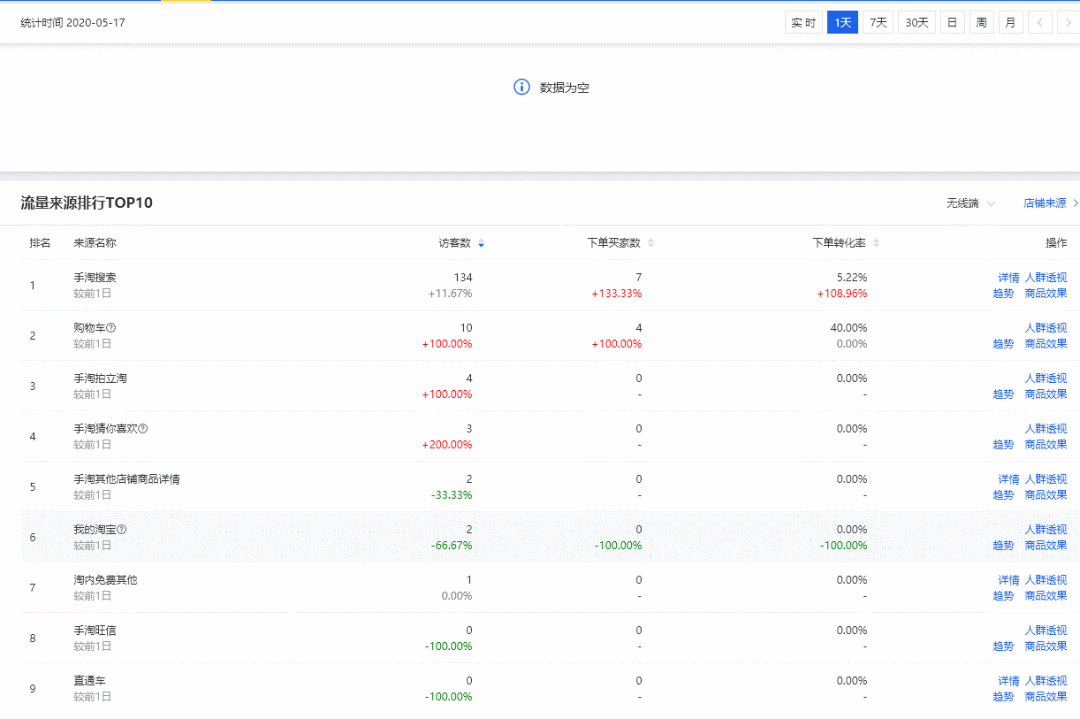Open 商品效果 for 直通车 row
1080x719 pixels.
pos(1046,696)
